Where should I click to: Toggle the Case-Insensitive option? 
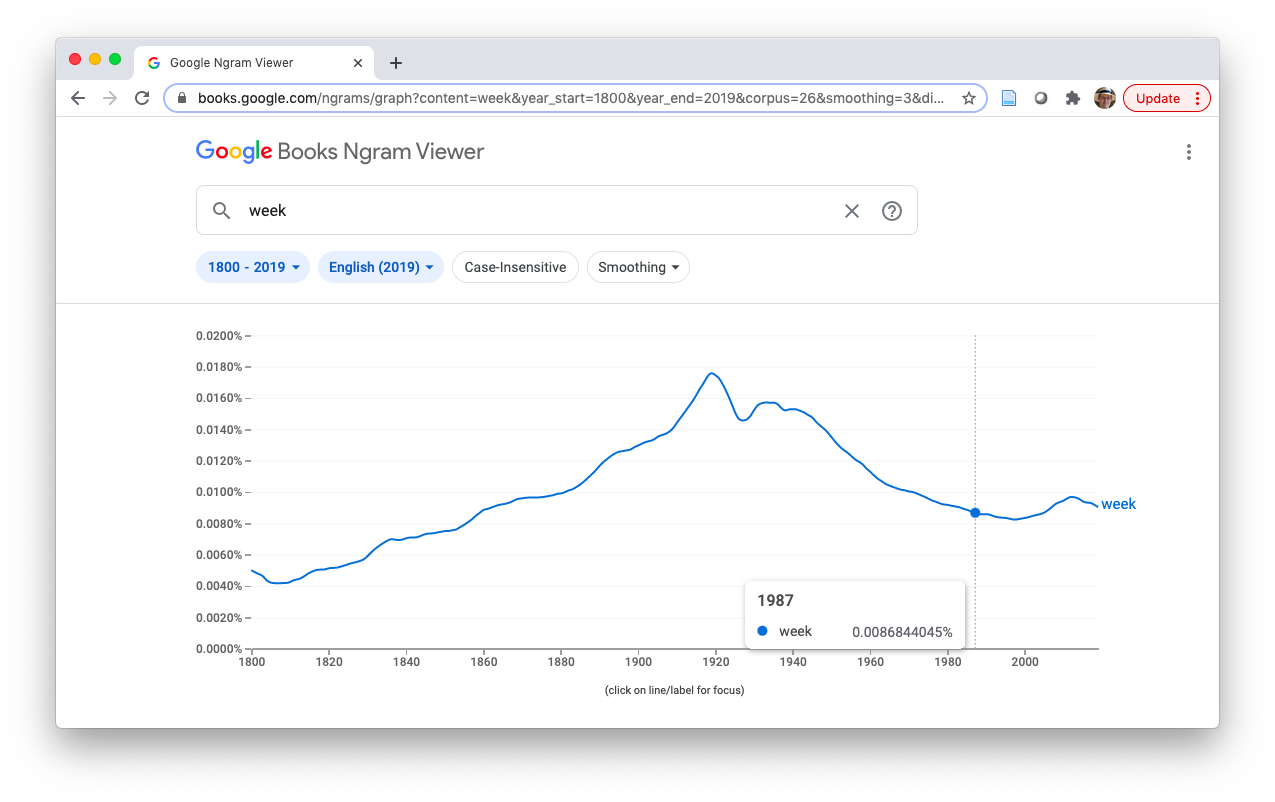pyautogui.click(x=515, y=267)
